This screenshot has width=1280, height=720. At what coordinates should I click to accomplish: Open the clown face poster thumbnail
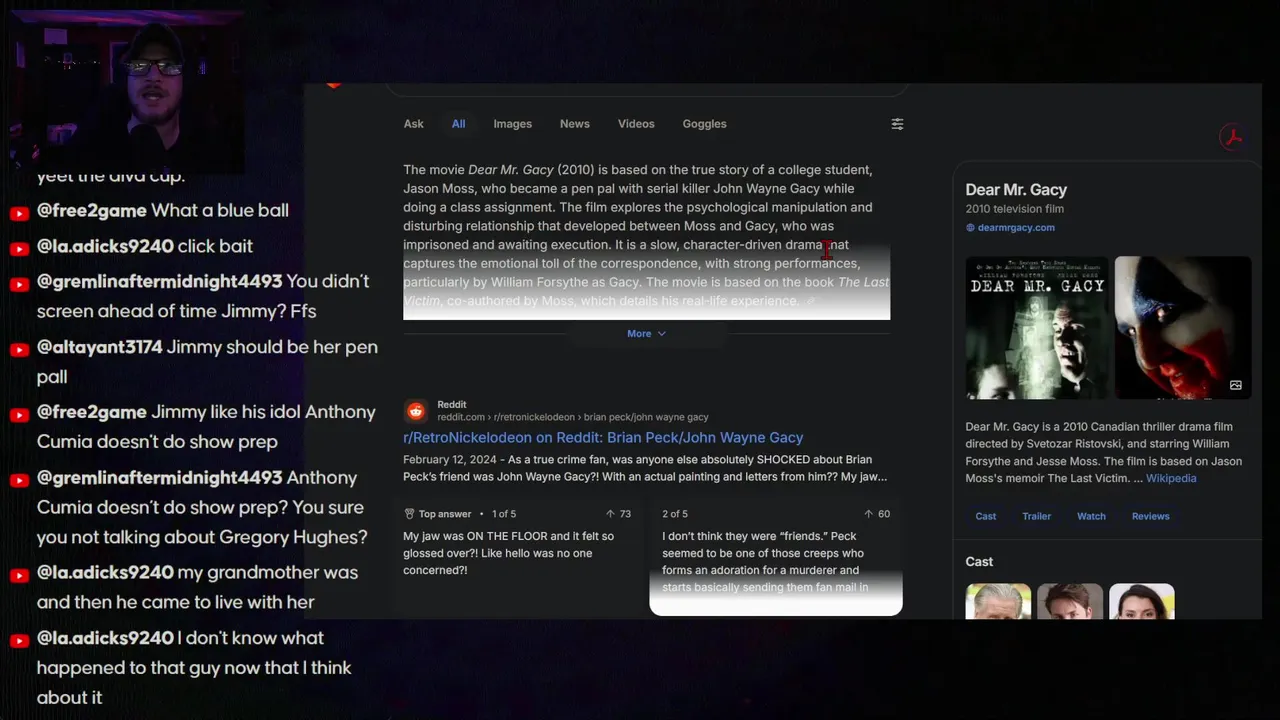(x=1183, y=328)
